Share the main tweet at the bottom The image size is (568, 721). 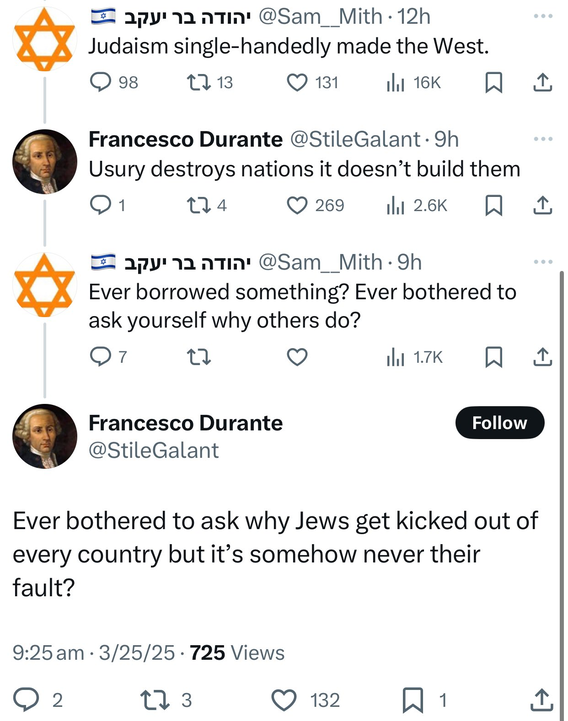[542, 700]
